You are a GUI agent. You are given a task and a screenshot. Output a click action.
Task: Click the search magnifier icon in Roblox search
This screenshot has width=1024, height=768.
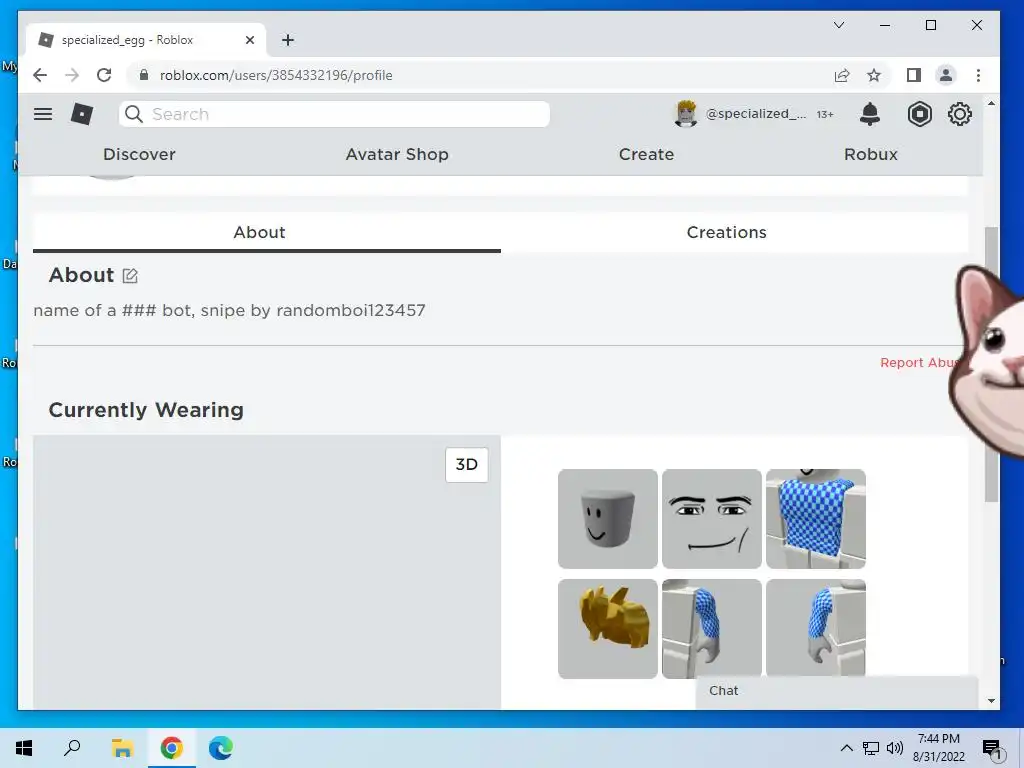coord(134,114)
